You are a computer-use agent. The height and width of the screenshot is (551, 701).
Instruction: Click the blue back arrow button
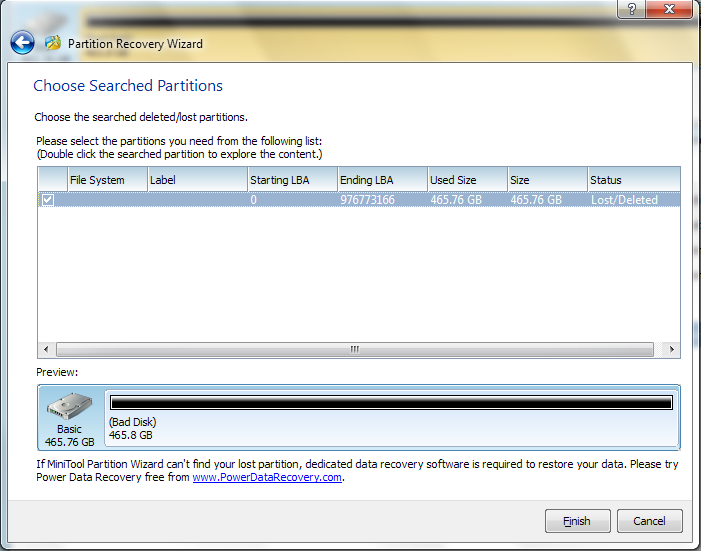click(22, 43)
